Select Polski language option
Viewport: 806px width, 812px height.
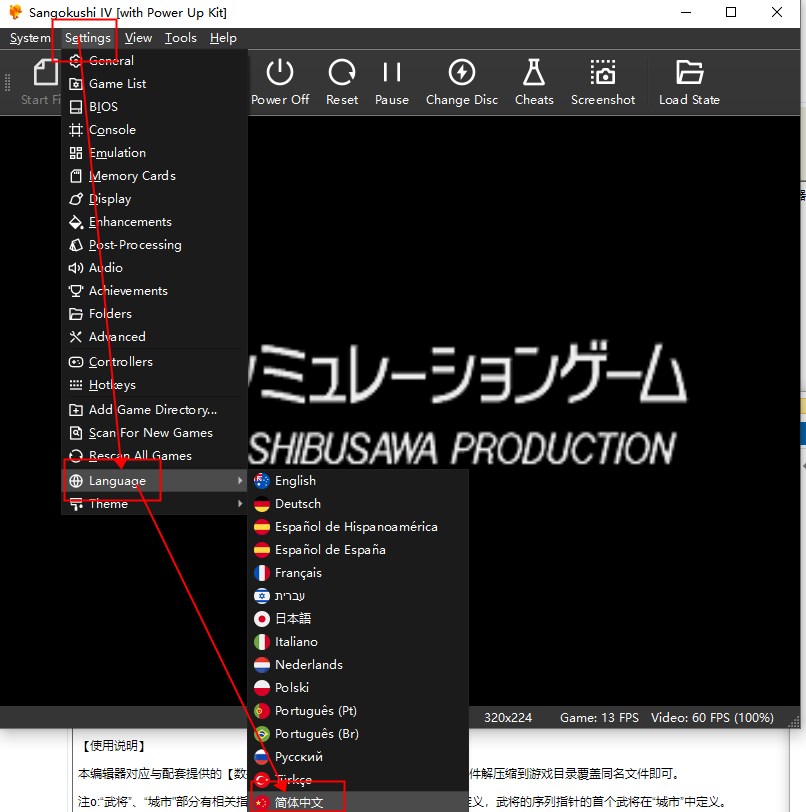point(358,687)
